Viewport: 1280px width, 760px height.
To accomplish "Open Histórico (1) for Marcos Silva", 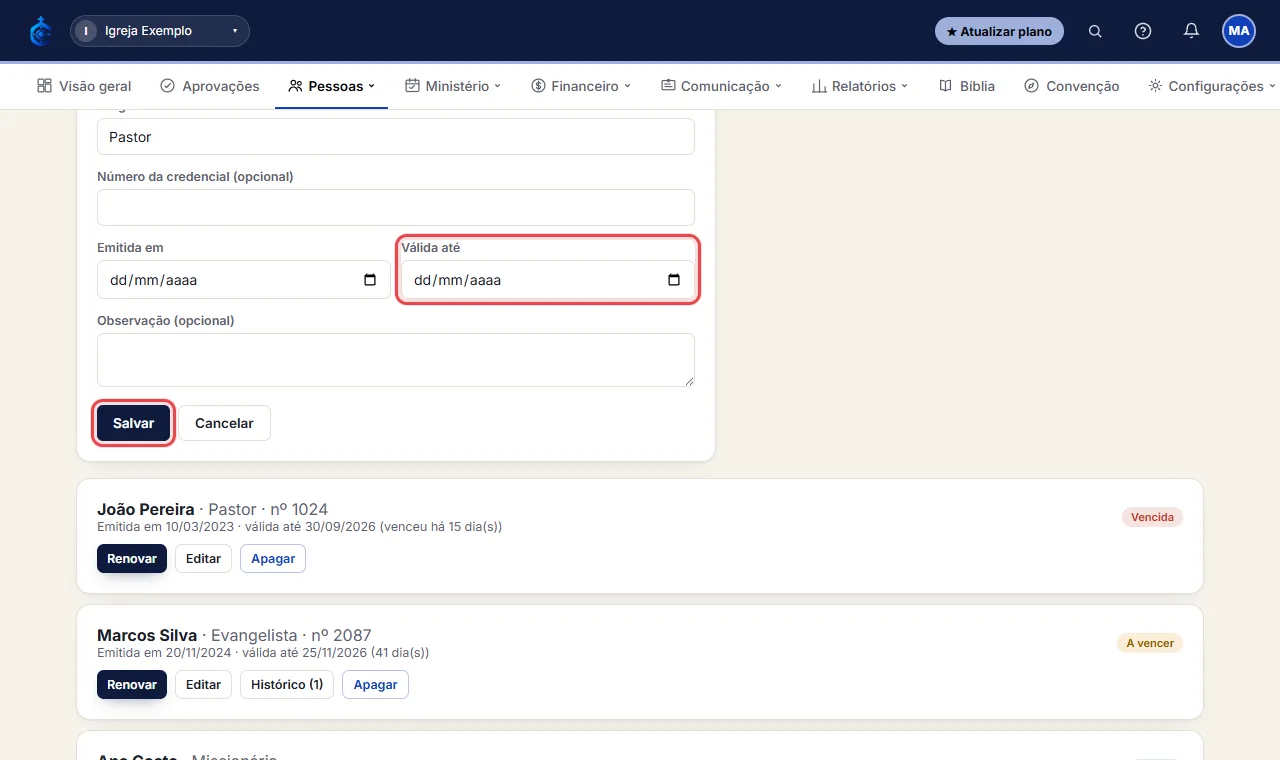I will 287,684.
